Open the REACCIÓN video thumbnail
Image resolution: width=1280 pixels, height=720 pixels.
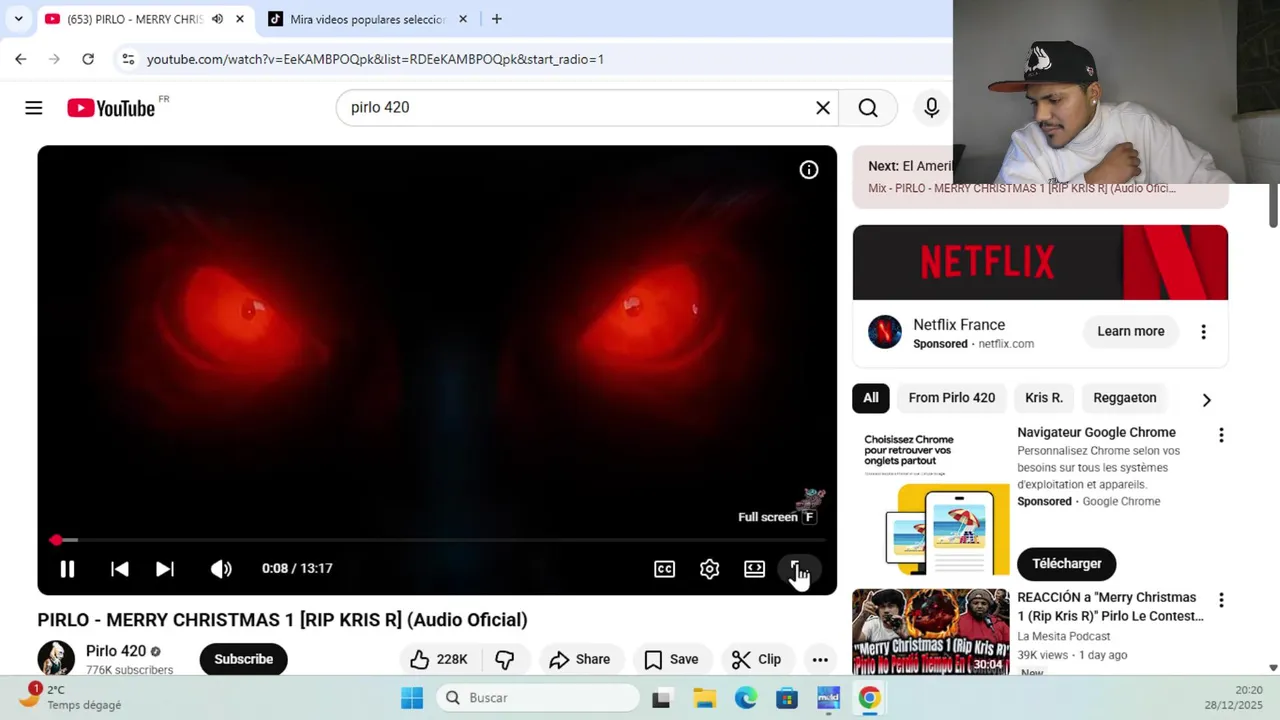click(x=931, y=632)
